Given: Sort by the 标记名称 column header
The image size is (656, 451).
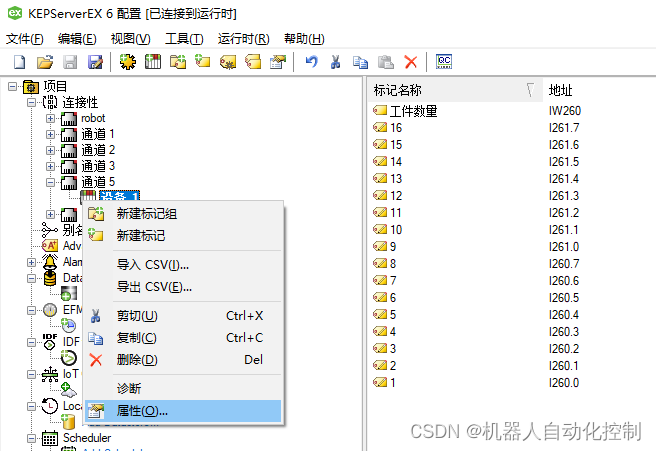Looking at the screenshot, I should [x=455, y=90].
